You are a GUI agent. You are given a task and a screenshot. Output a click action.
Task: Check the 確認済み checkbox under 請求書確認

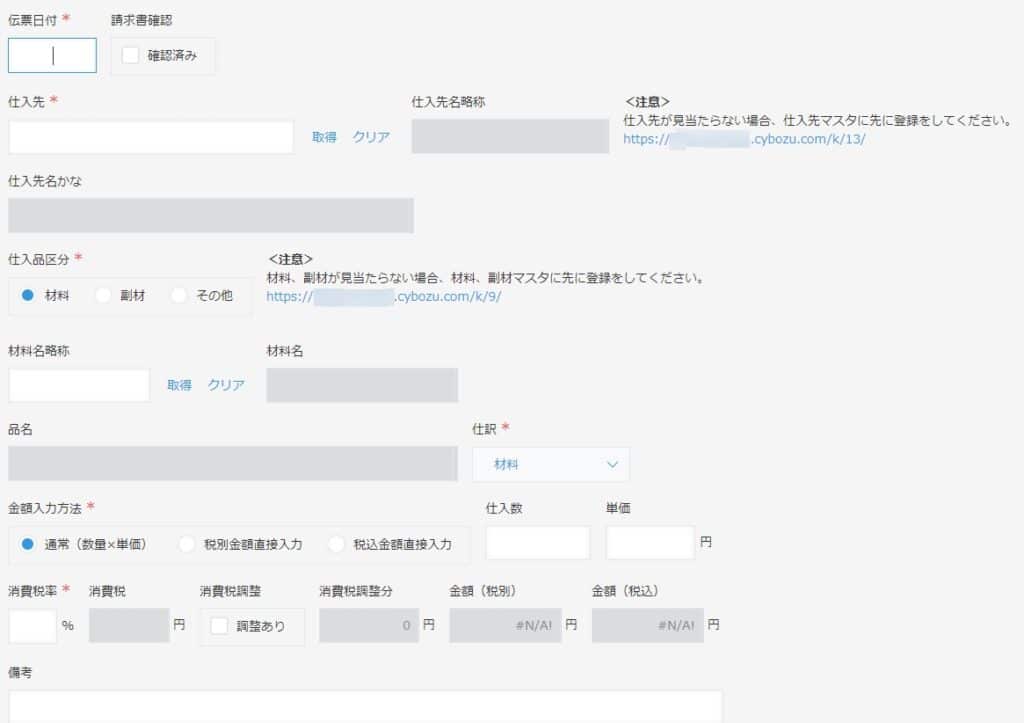coord(129,56)
